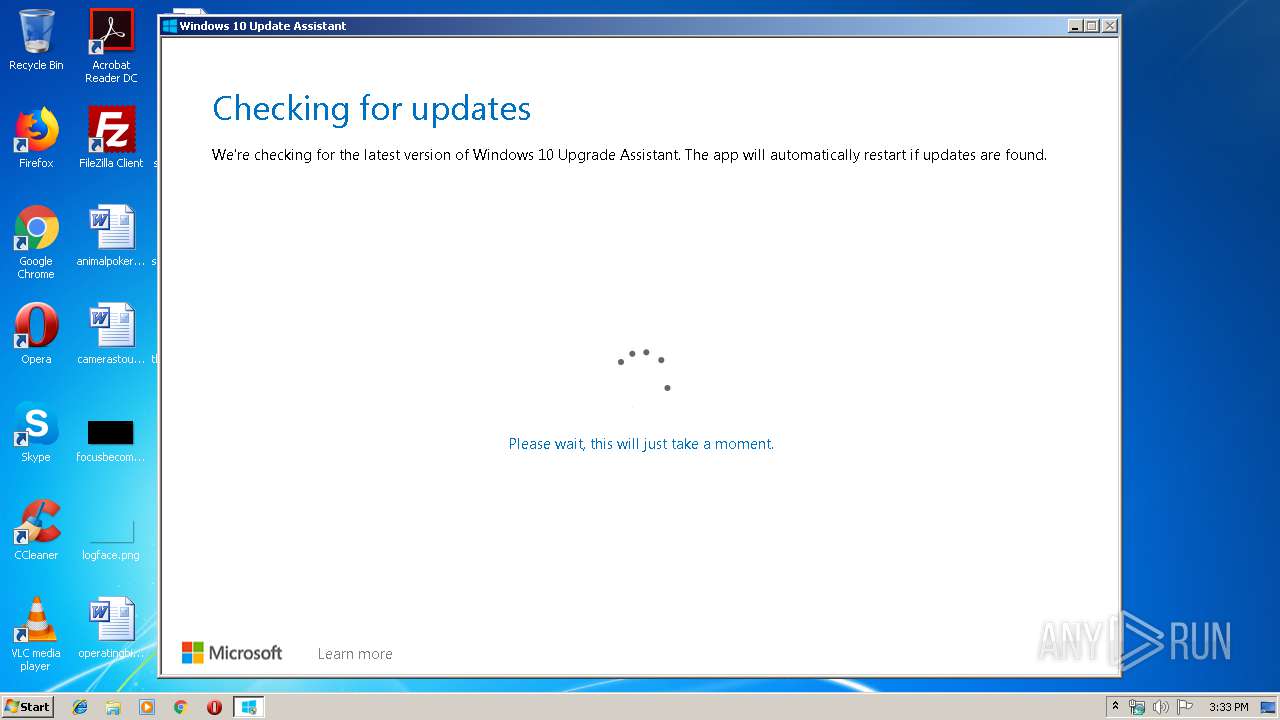Image resolution: width=1280 pixels, height=720 pixels.
Task: Open Internet Explorer from taskbar
Action: click(x=80, y=707)
